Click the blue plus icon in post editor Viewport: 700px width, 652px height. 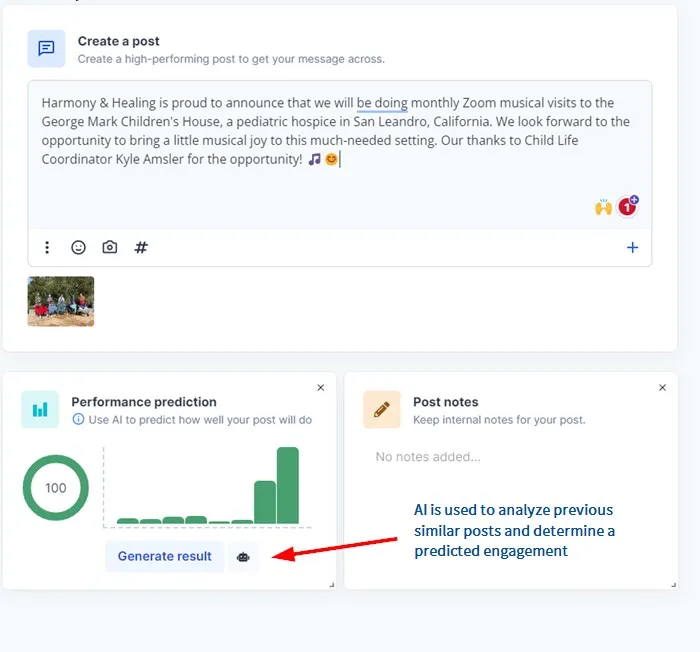[x=632, y=247]
